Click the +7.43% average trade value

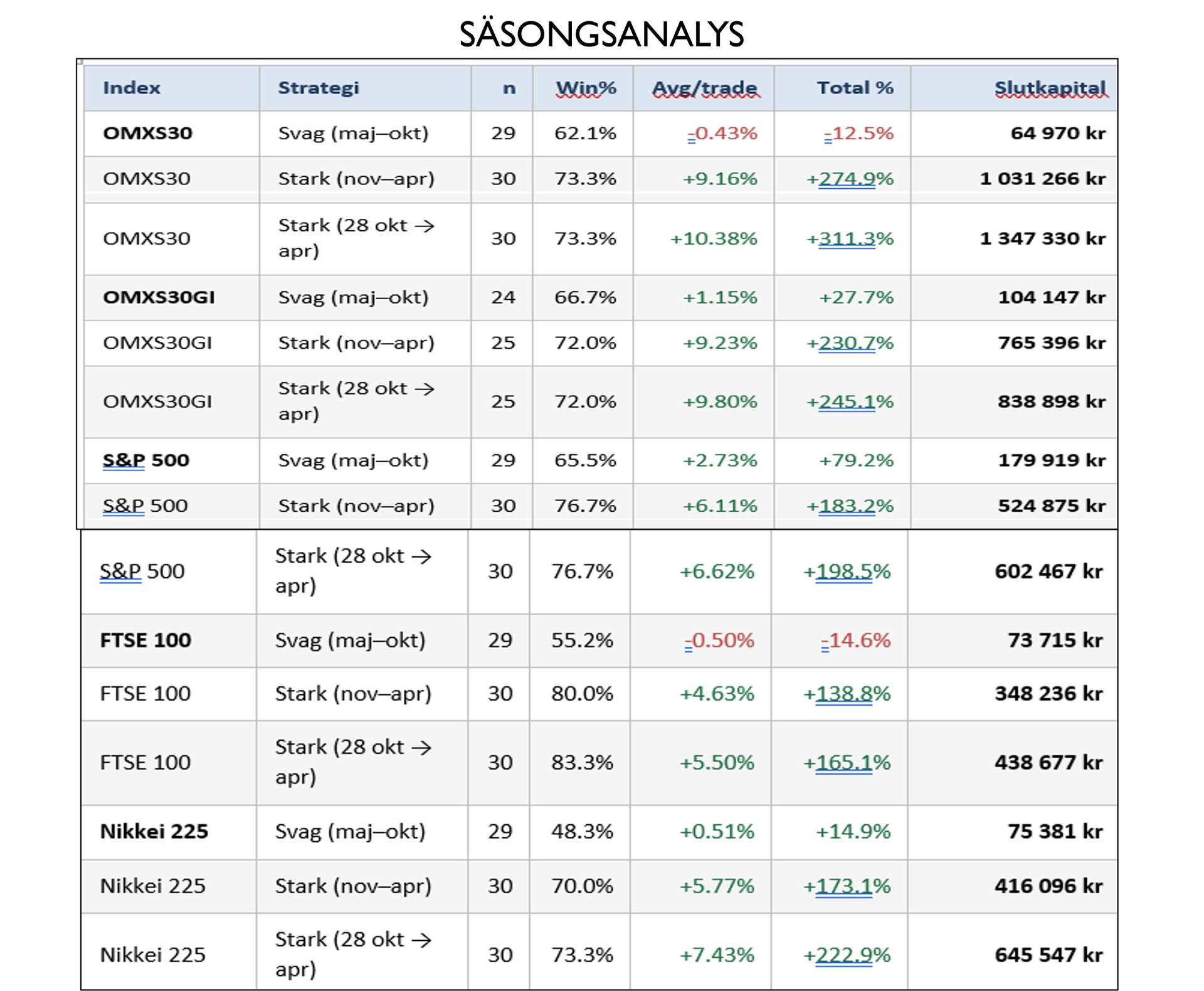pos(717,955)
